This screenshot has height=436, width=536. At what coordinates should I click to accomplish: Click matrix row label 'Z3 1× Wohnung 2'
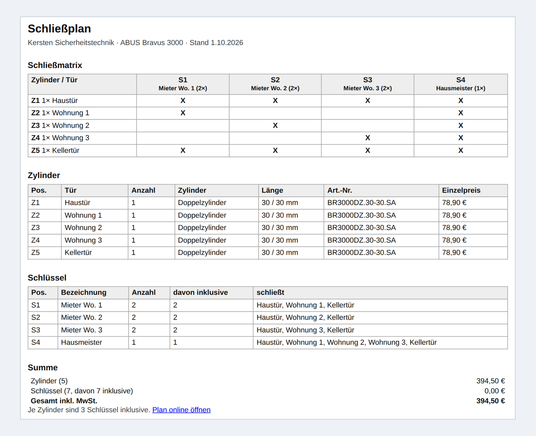[60, 125]
